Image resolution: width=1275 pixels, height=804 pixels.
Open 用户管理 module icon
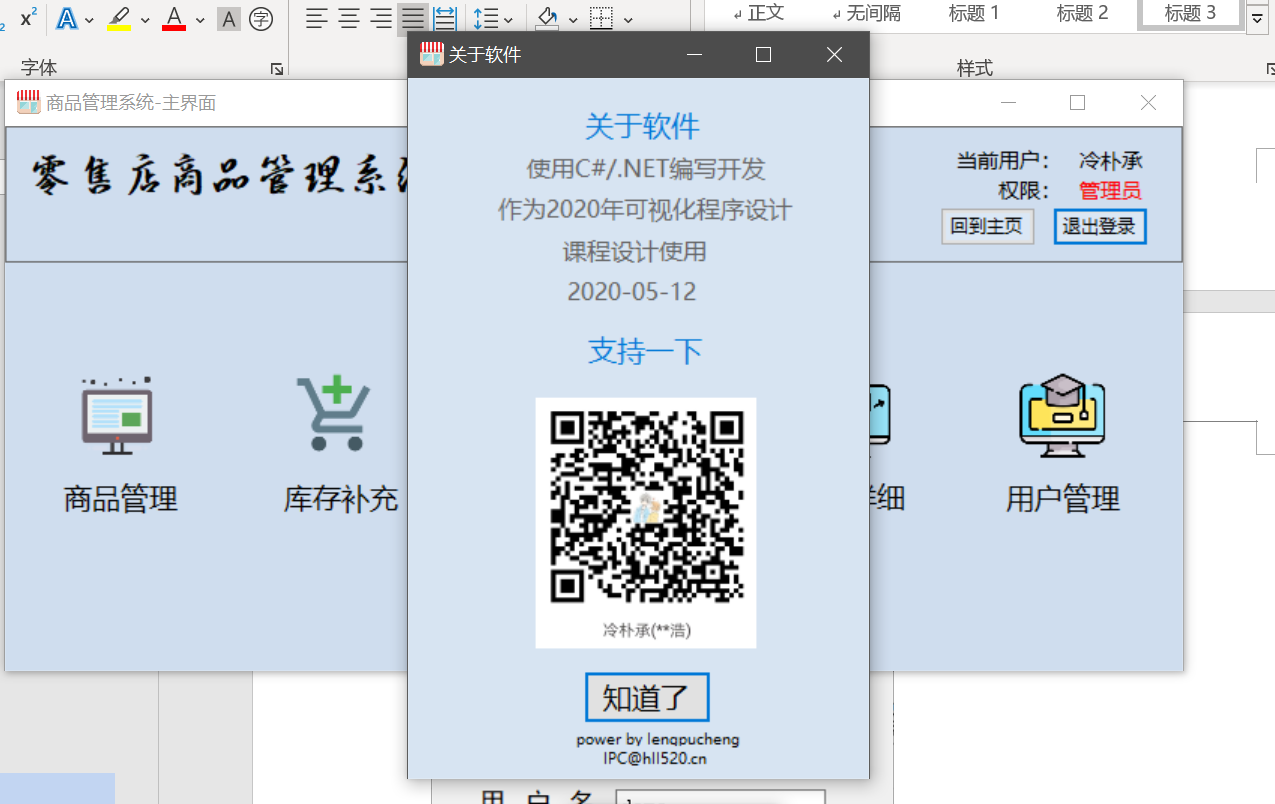[1062, 416]
